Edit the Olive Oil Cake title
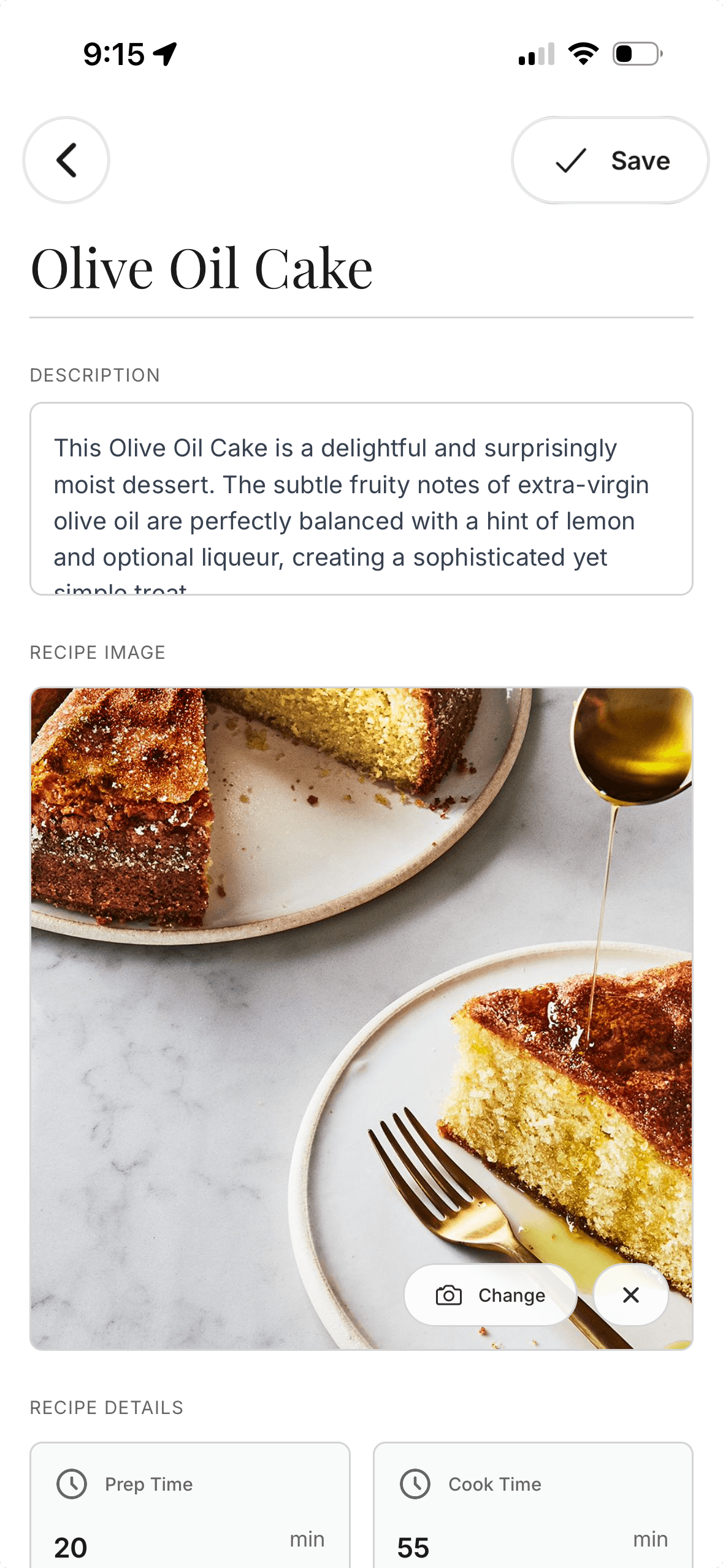 [x=202, y=269]
